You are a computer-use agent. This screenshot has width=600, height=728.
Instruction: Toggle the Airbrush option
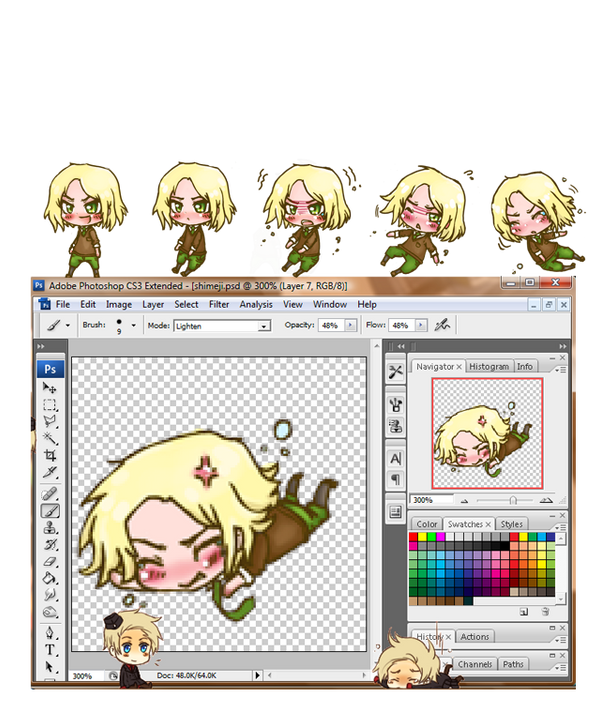pos(442,325)
